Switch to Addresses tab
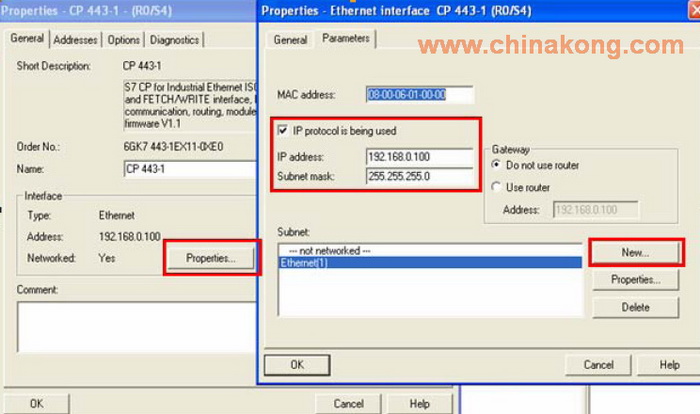 point(75,40)
